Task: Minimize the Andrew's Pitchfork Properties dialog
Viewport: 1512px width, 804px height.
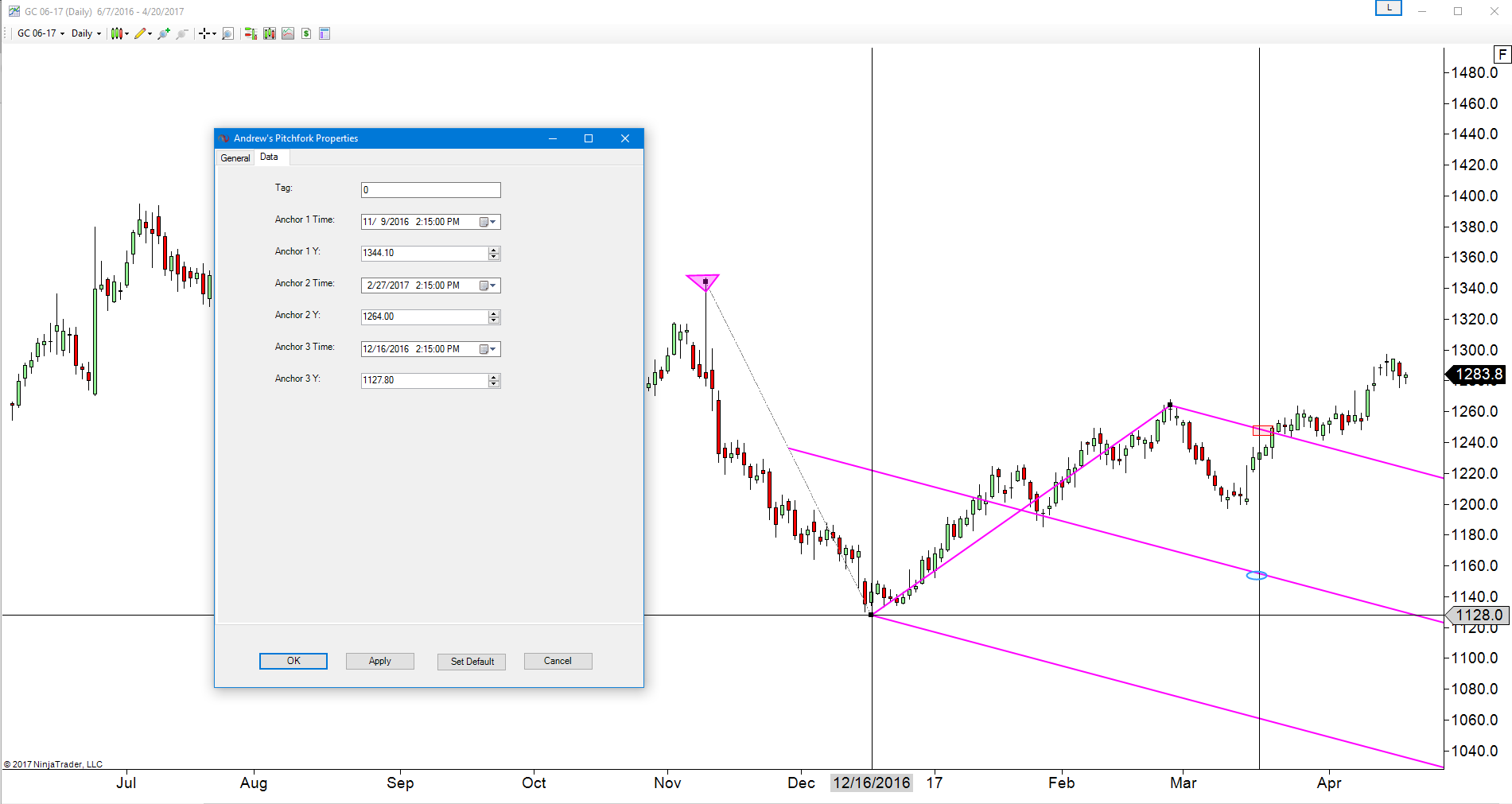Action: click(553, 138)
